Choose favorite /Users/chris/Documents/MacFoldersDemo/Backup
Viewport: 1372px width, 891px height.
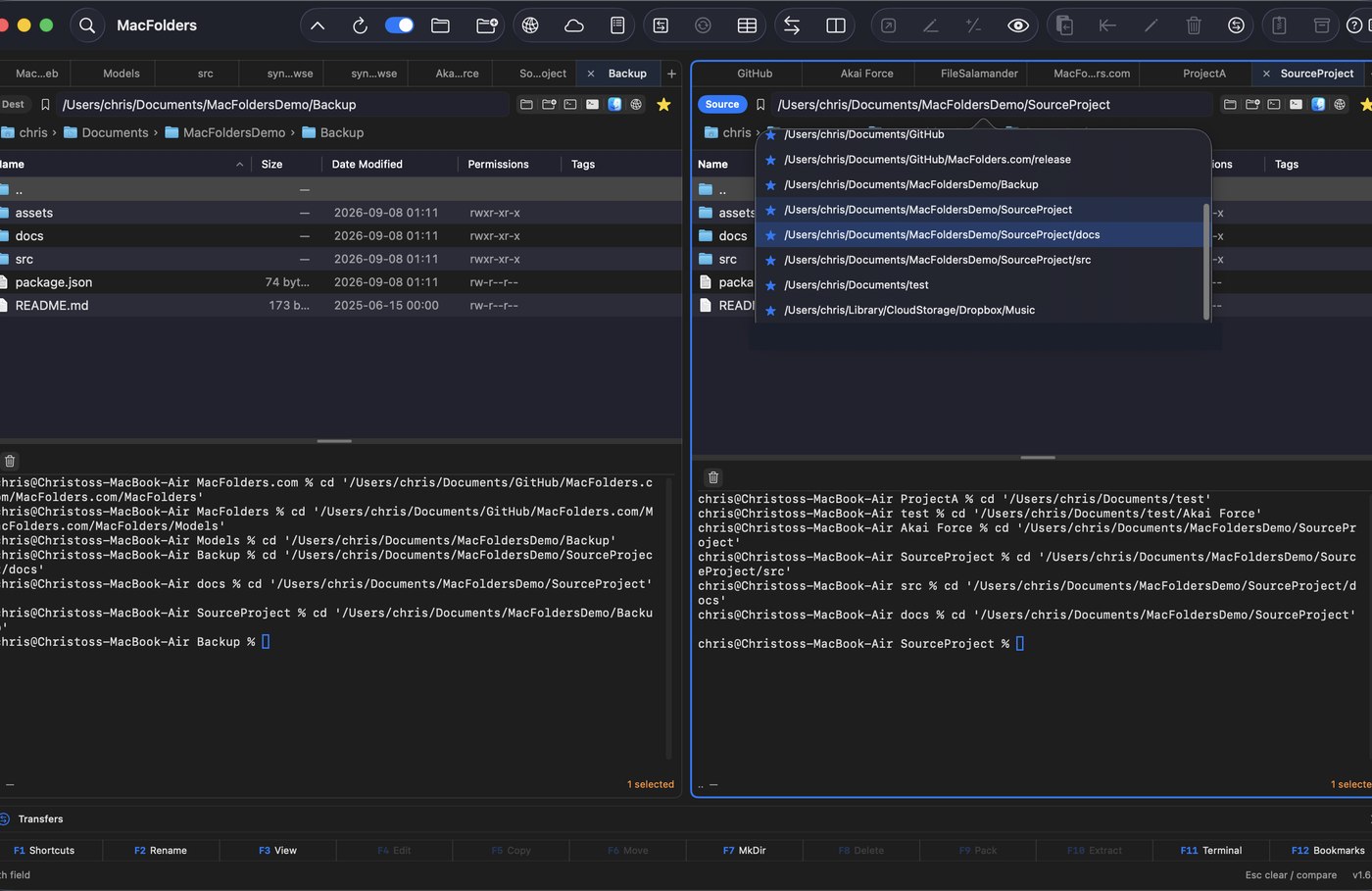coord(980,184)
